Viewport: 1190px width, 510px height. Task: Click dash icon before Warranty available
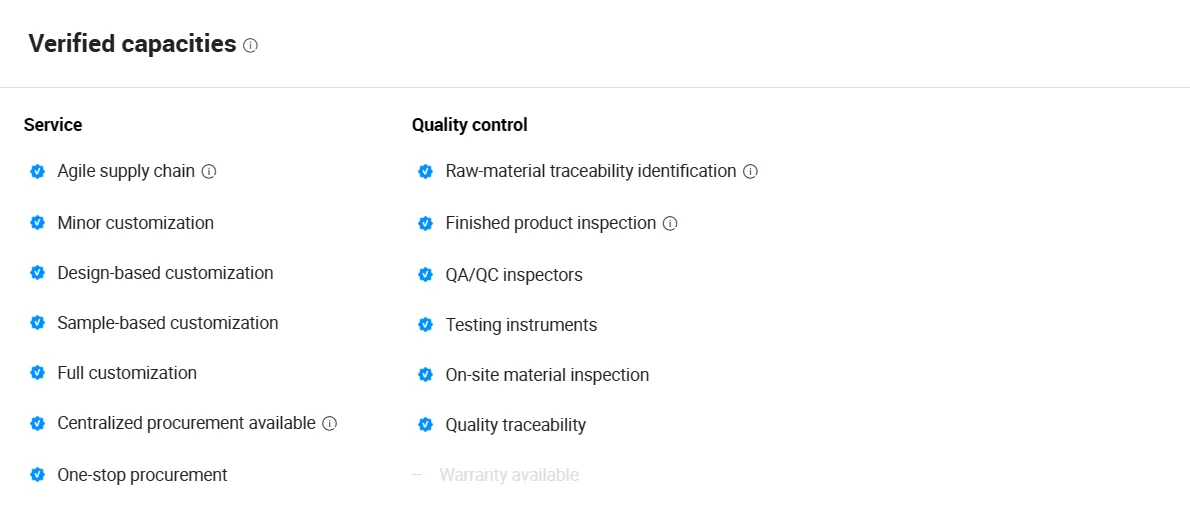pyautogui.click(x=417, y=474)
